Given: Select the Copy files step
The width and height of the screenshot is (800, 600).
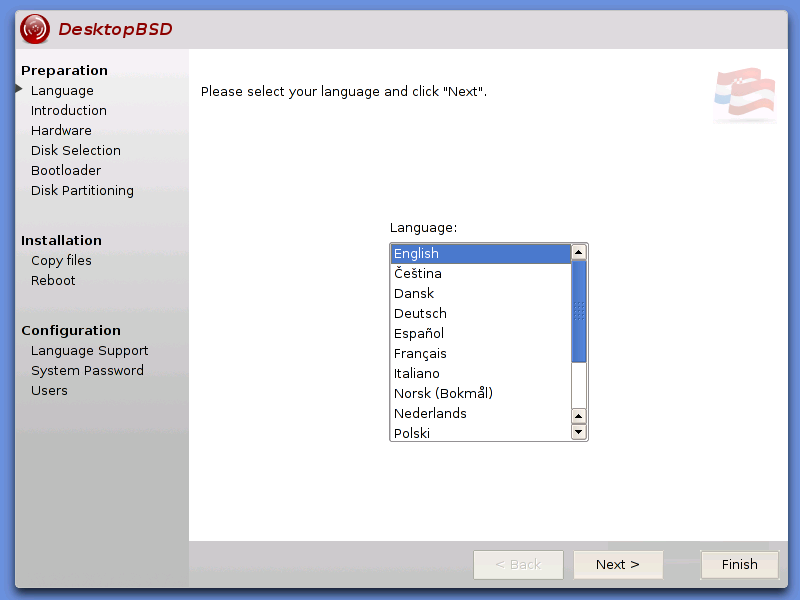Looking at the screenshot, I should point(61,260).
